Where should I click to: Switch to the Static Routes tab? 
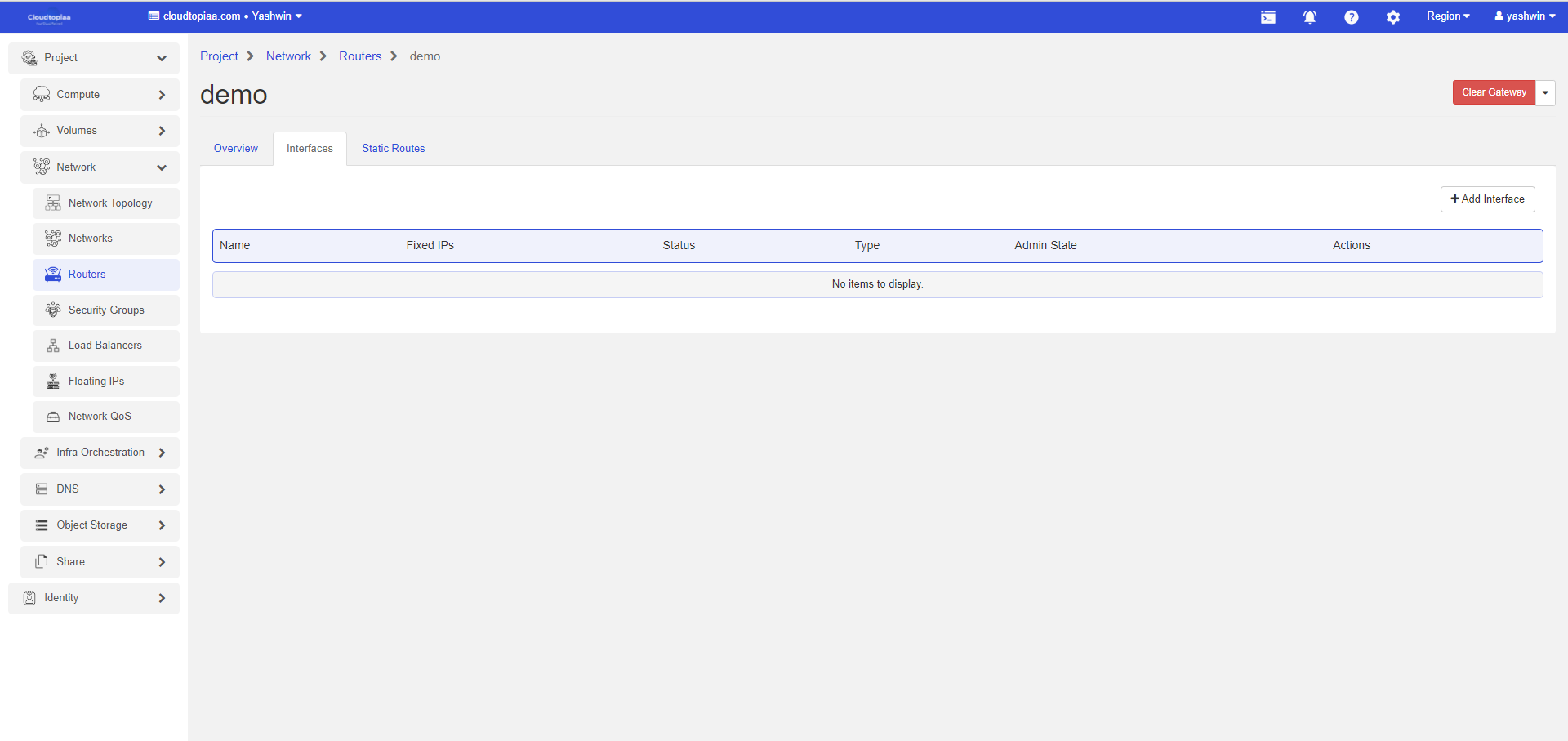(393, 149)
